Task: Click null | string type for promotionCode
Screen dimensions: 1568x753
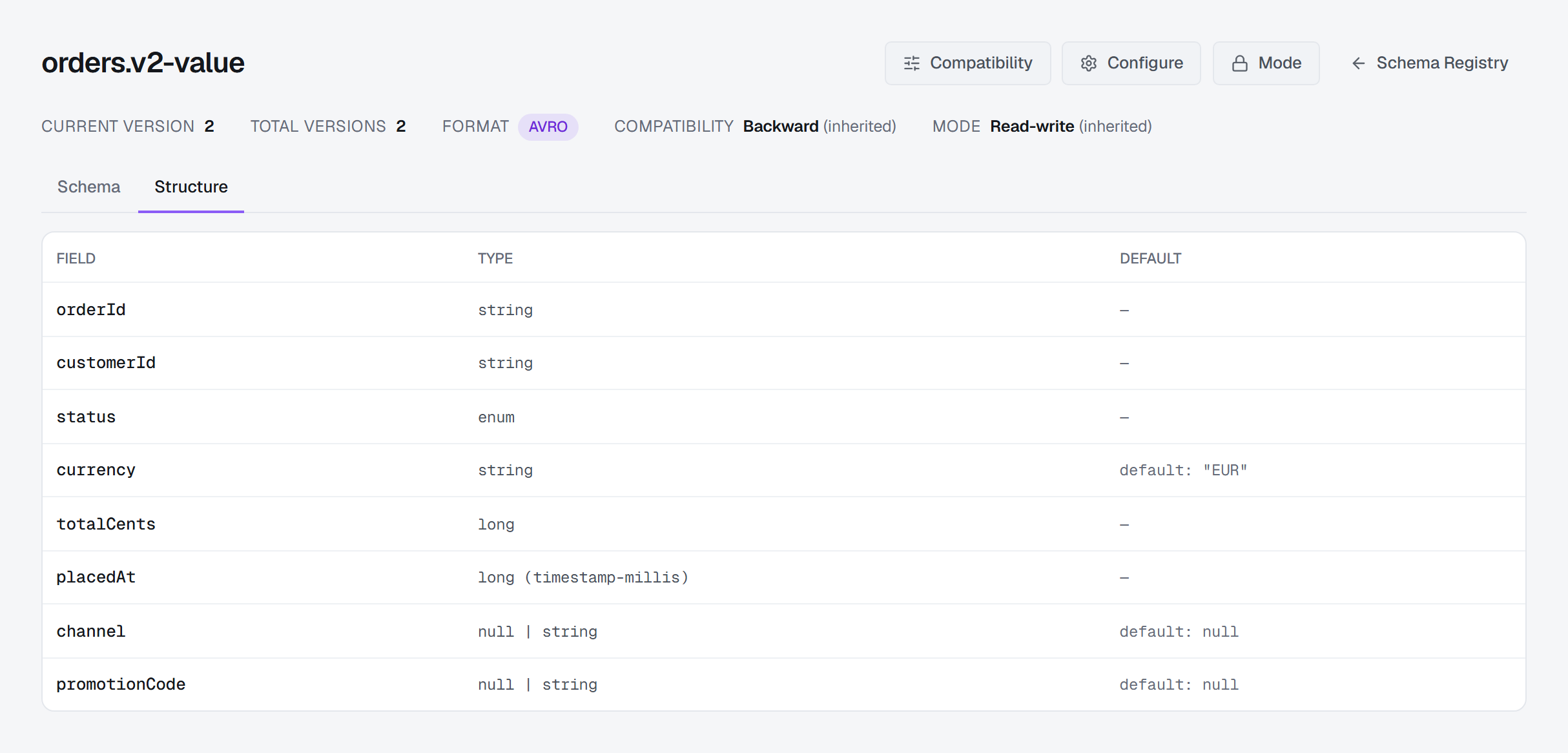Action: click(x=537, y=685)
